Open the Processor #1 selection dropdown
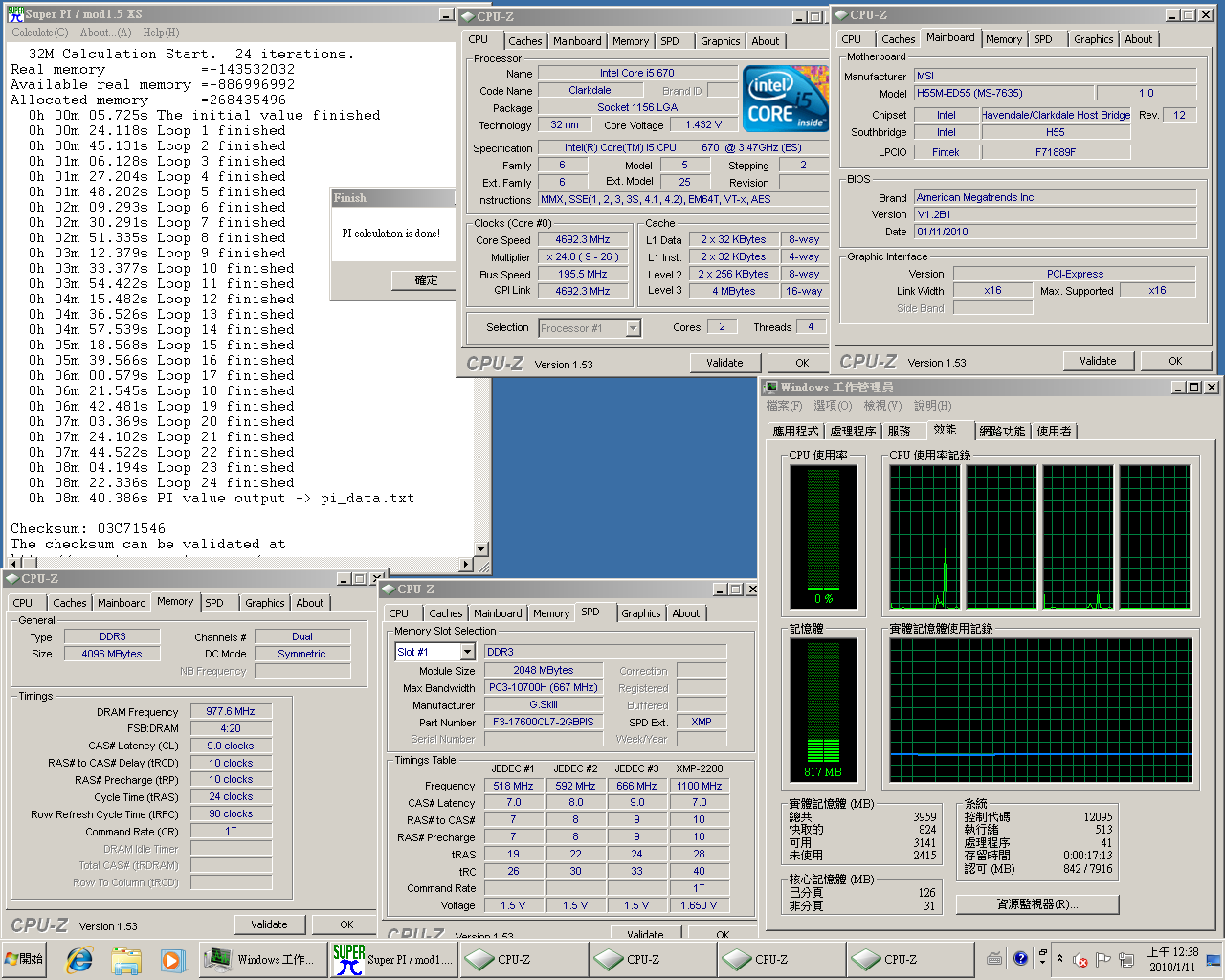This screenshot has height=980, width=1225. pyautogui.click(x=633, y=328)
